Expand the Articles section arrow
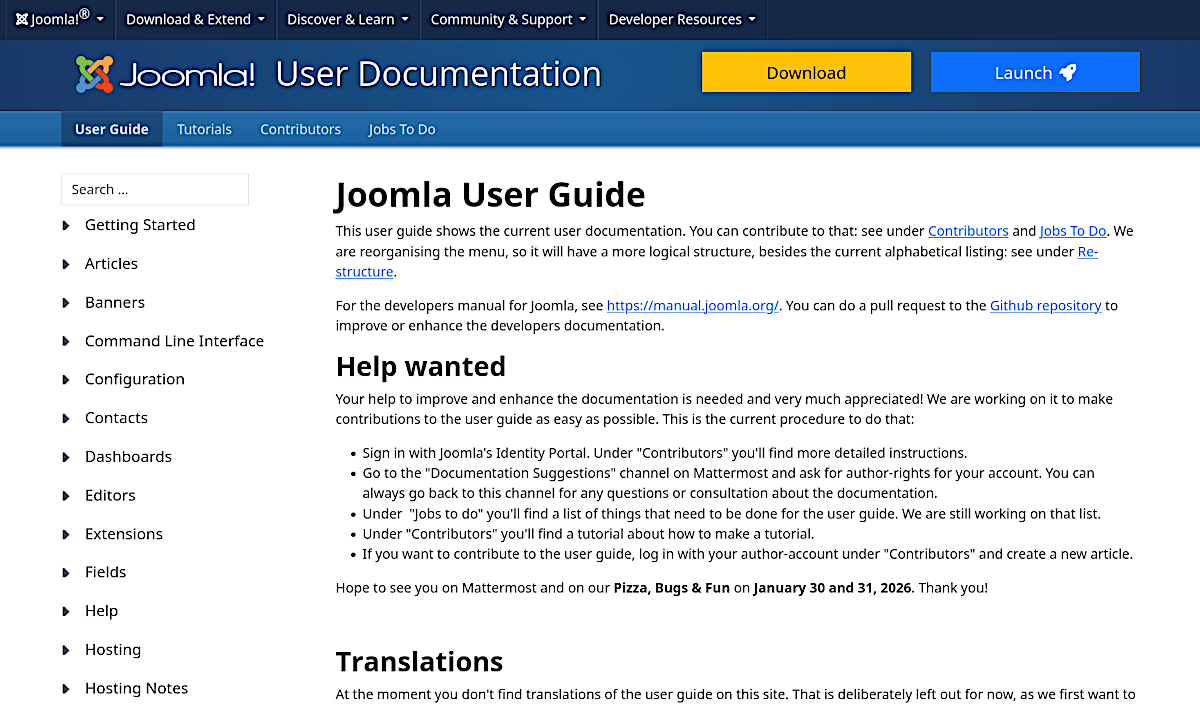The width and height of the screenshot is (1200, 704). point(66,264)
